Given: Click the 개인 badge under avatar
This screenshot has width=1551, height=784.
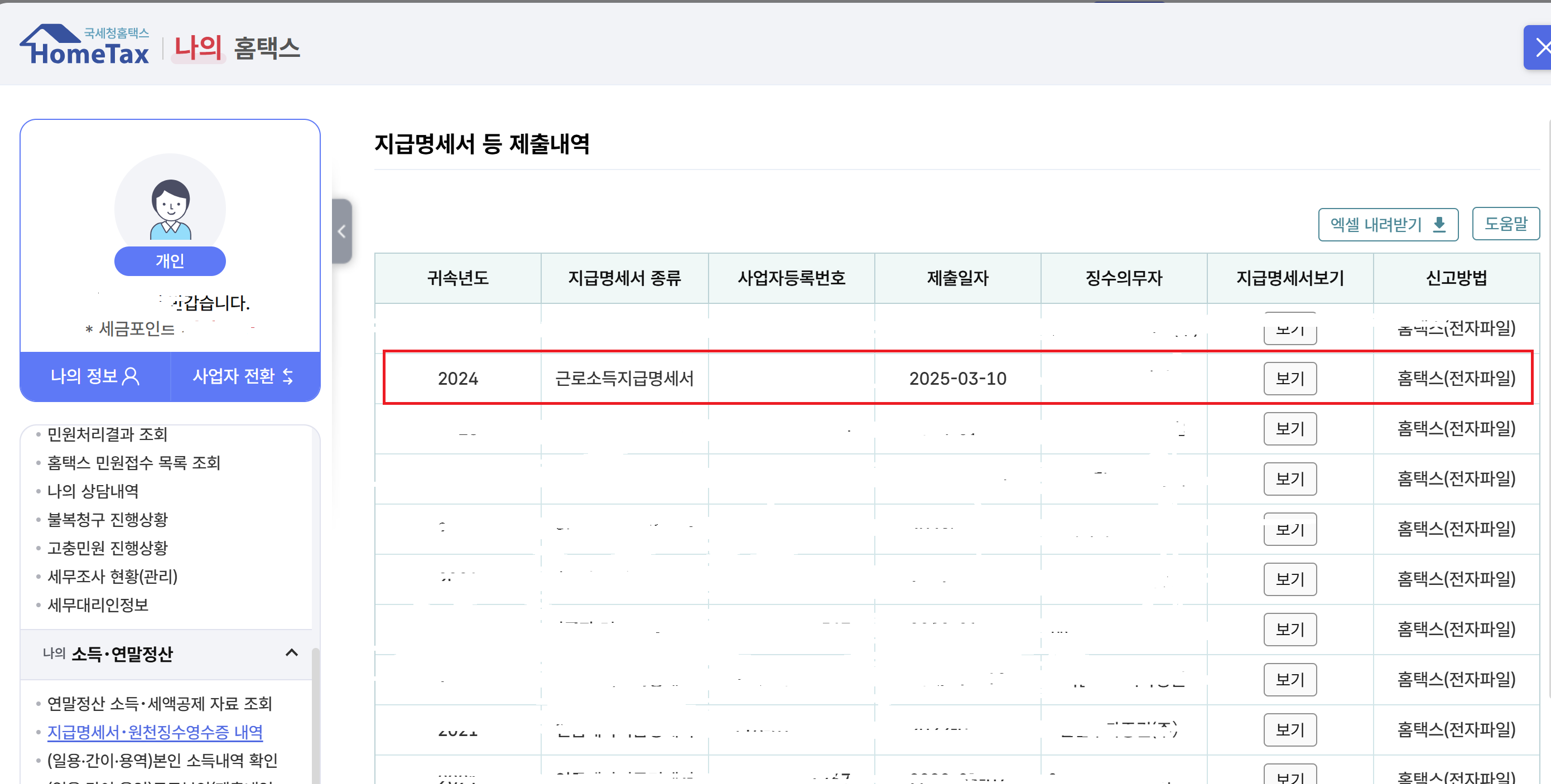Looking at the screenshot, I should pos(170,261).
